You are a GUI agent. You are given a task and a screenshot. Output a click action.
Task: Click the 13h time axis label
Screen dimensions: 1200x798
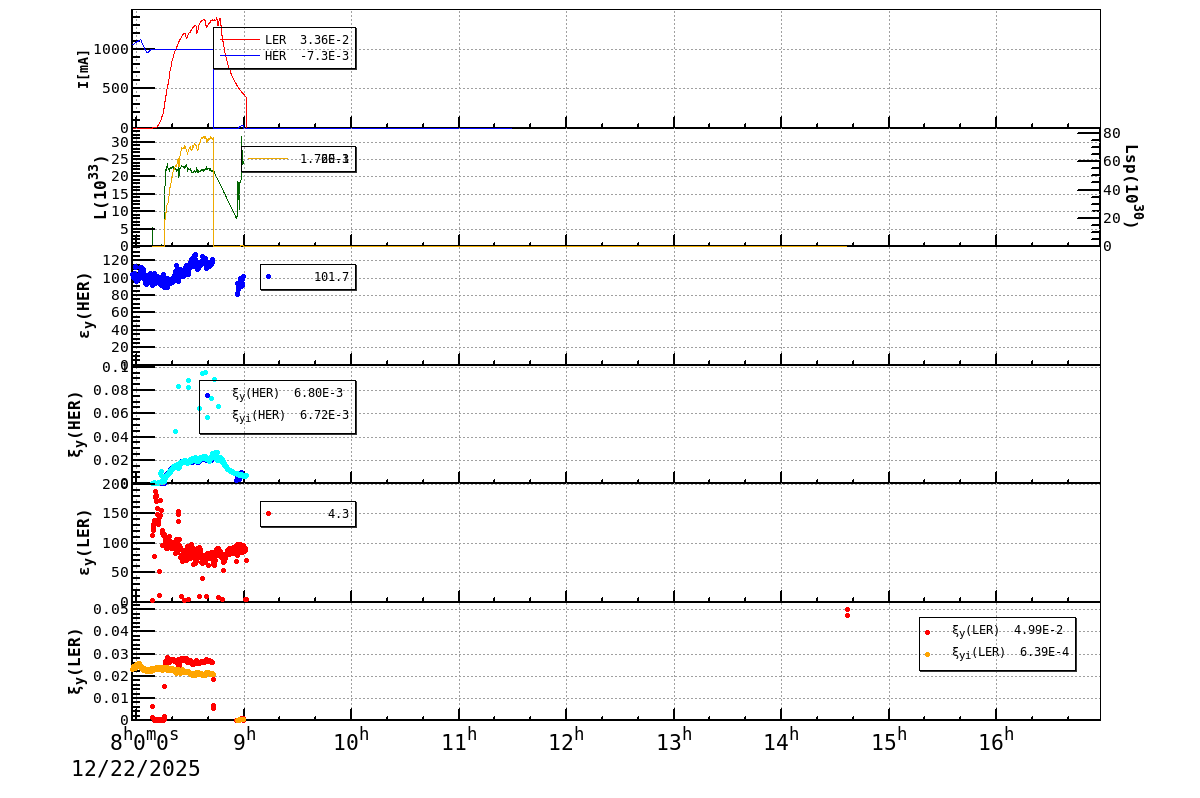pos(675,739)
